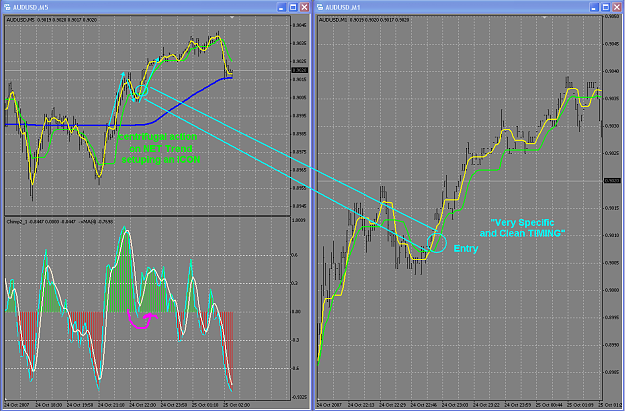The width and height of the screenshot is (625, 411).
Task: Click the AUDUSD,M5 title bar text
Action: [x=30, y=8]
